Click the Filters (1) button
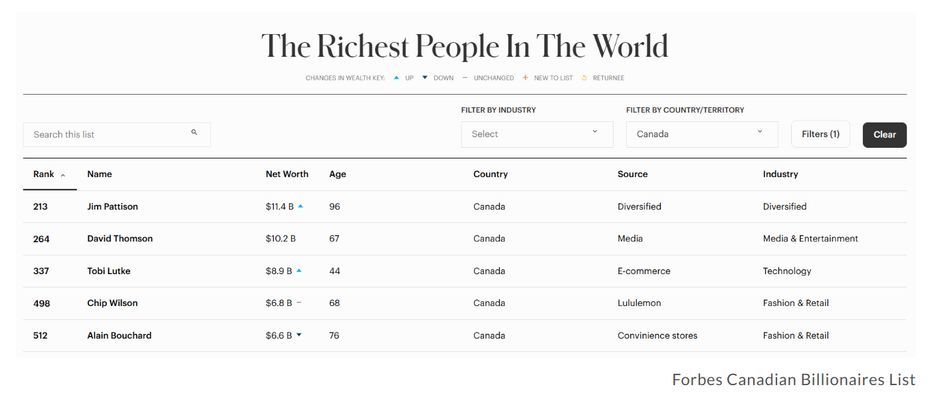This screenshot has width=938, height=396. click(x=820, y=134)
